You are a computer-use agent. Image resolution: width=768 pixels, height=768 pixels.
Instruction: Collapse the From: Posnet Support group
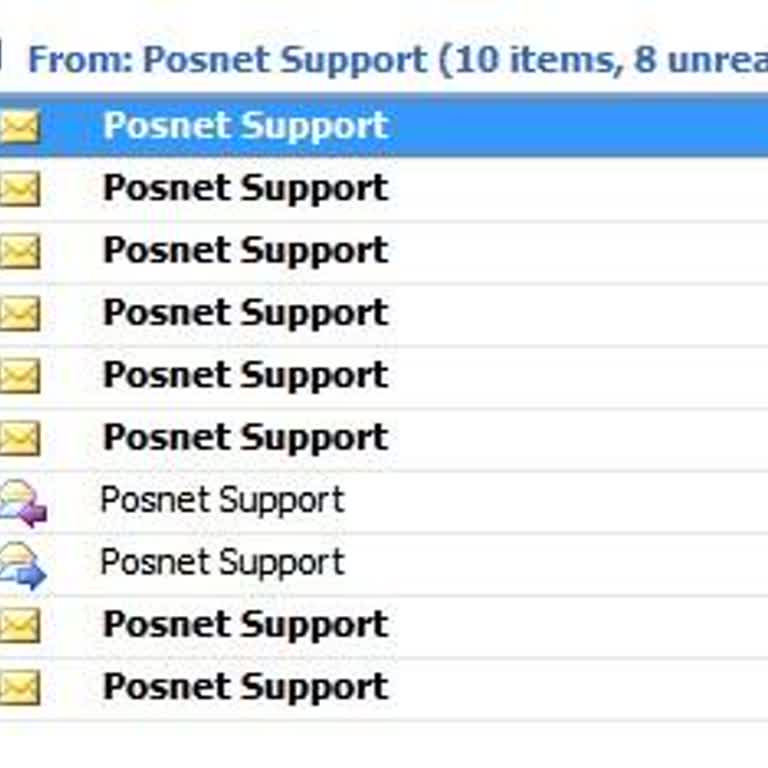(x=2, y=58)
